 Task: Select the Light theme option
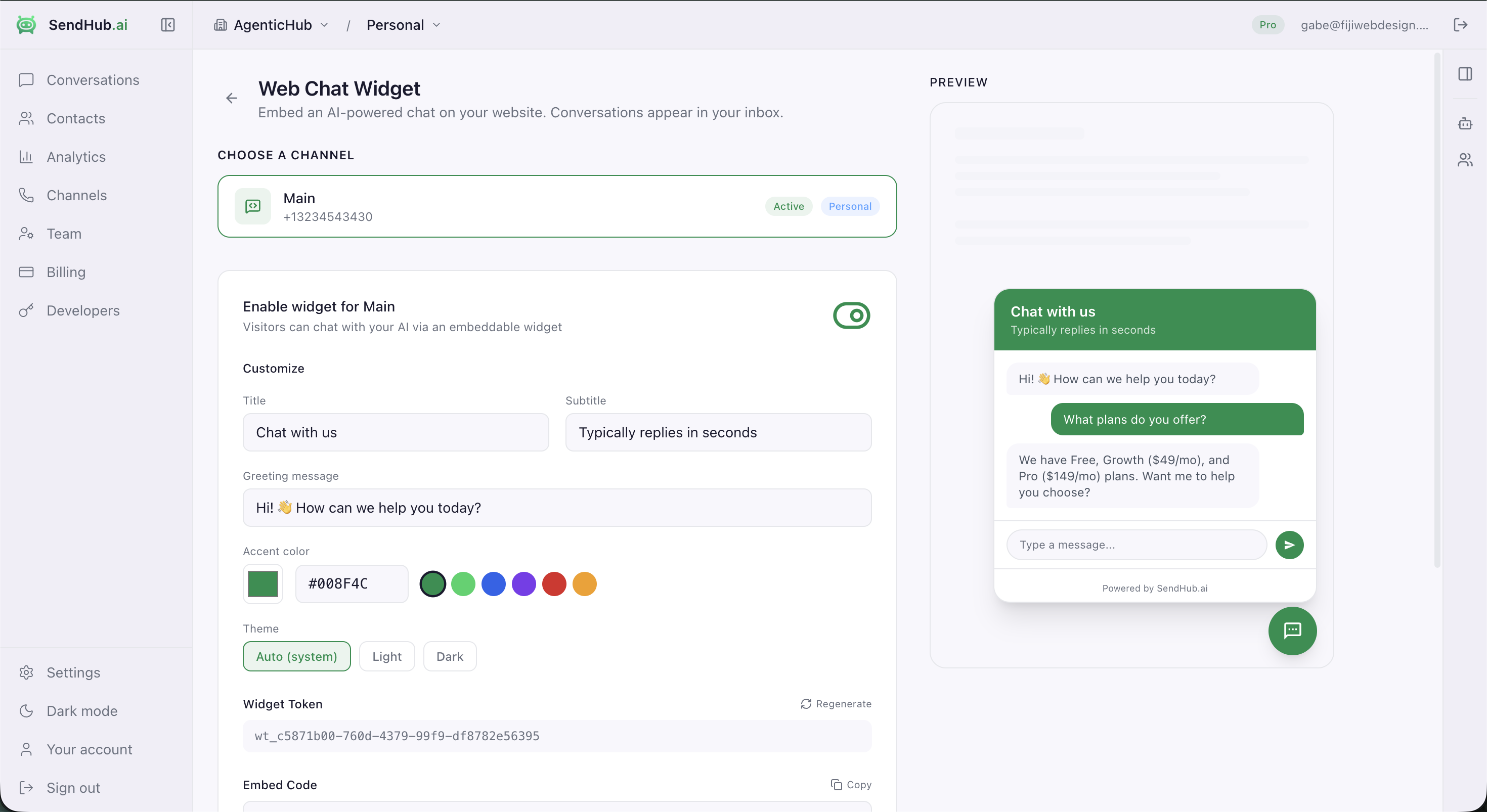tap(387, 656)
